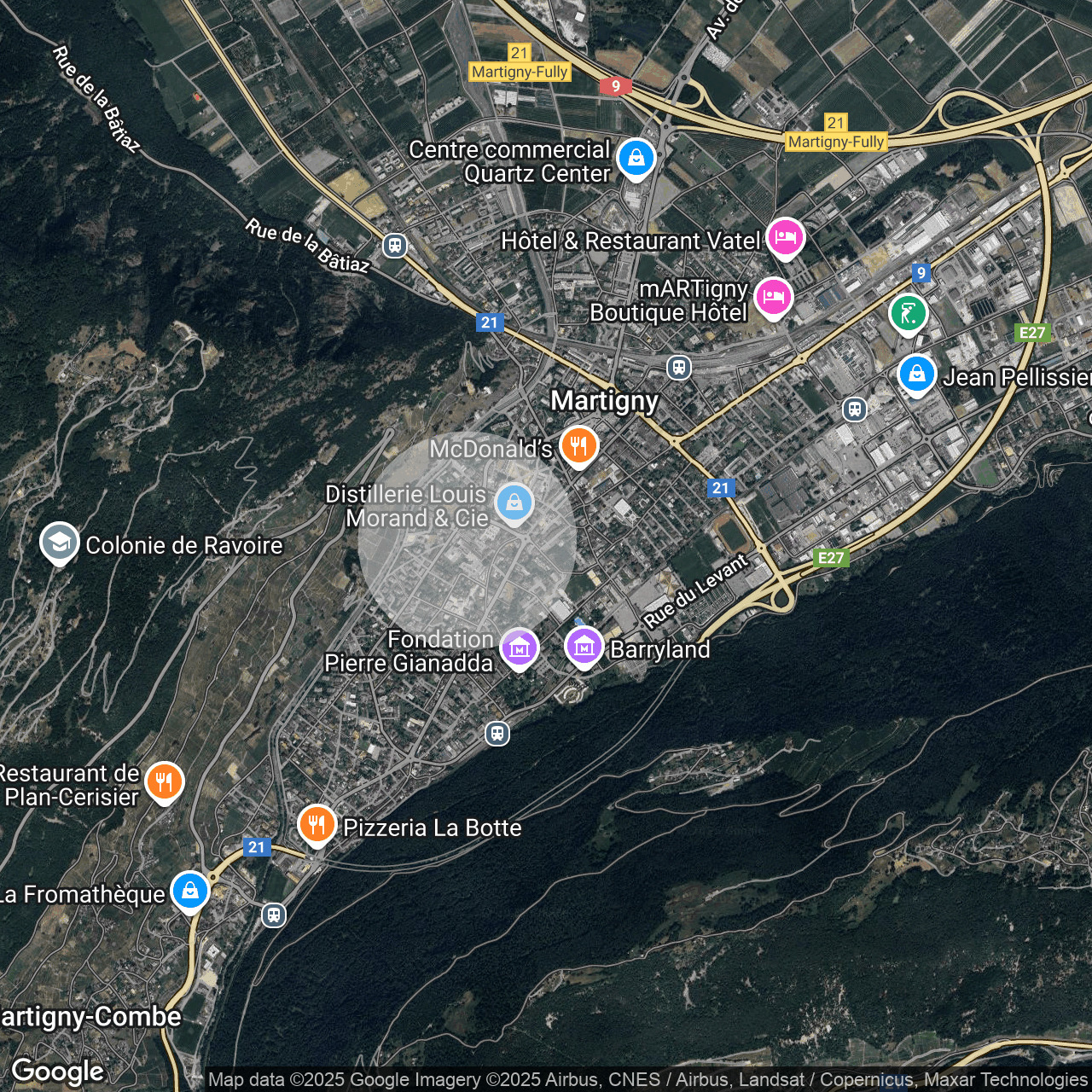Open the Barryland museum pin
This screenshot has width=1092, height=1092.
click(x=584, y=646)
